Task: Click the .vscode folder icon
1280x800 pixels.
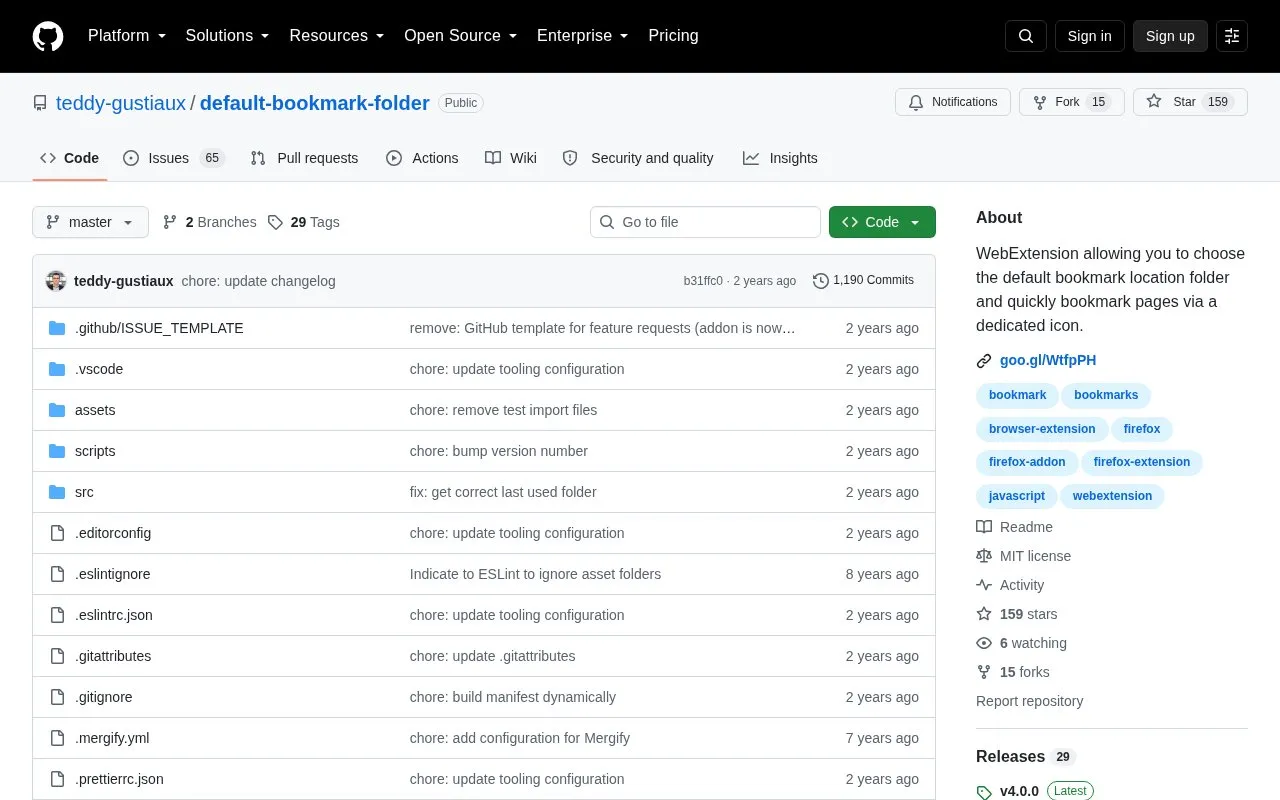Action: point(57,369)
